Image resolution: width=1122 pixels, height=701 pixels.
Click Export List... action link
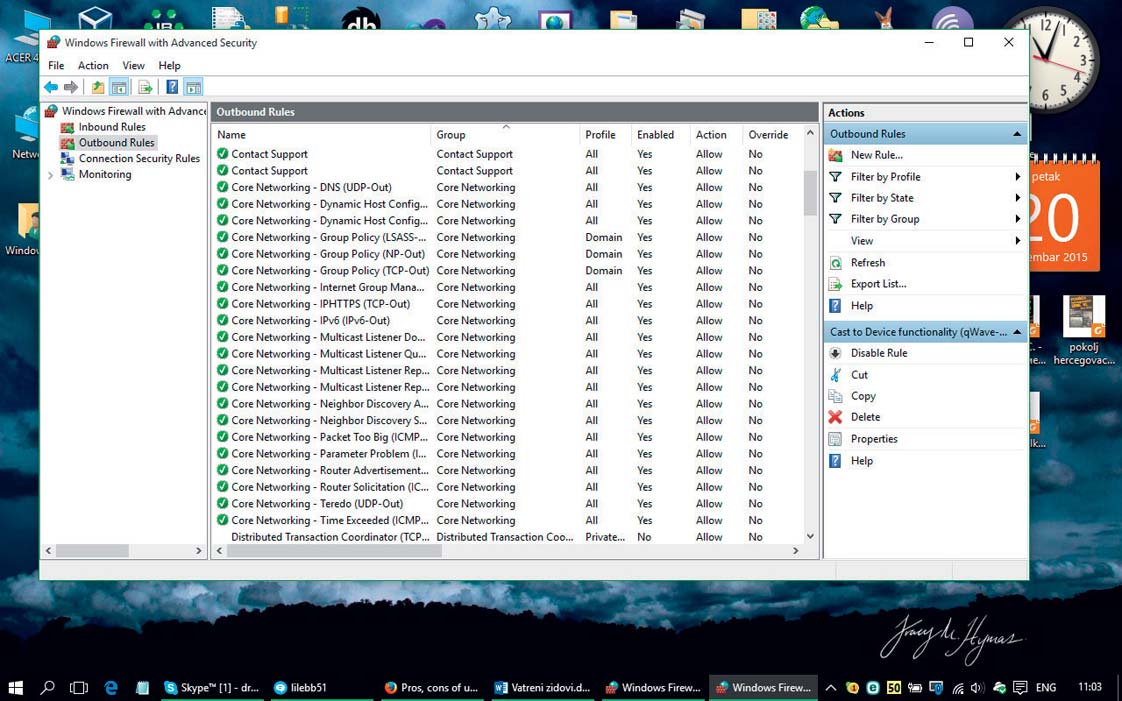[x=878, y=284]
